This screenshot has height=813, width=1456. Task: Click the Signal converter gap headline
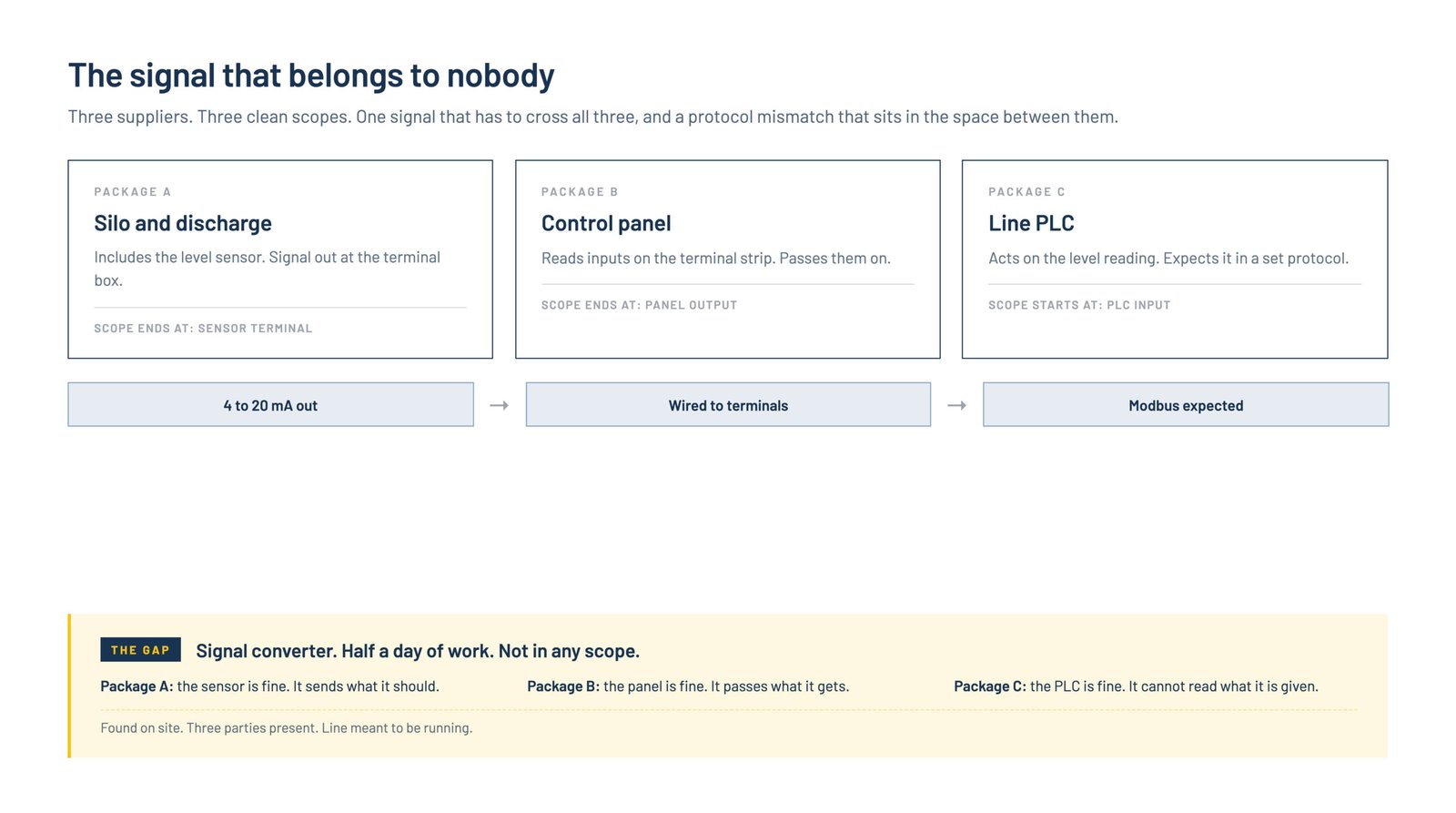418,651
